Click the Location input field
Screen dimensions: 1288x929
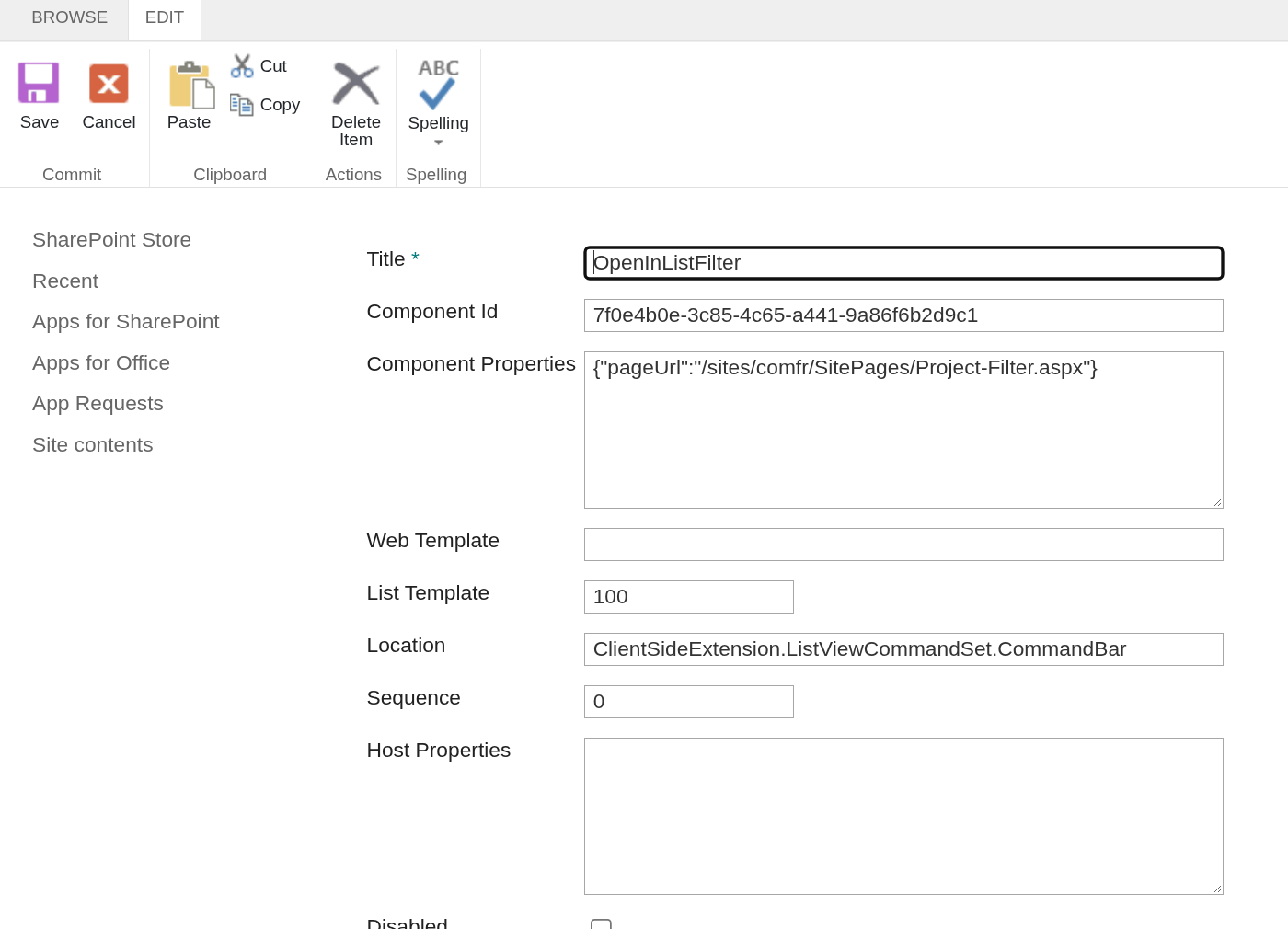coord(903,649)
